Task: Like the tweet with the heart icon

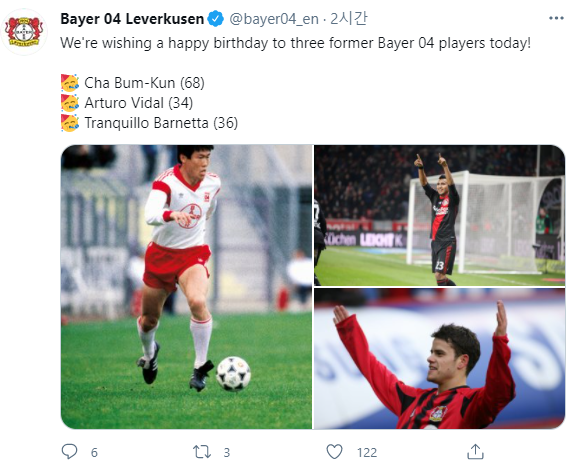Action: click(x=335, y=452)
